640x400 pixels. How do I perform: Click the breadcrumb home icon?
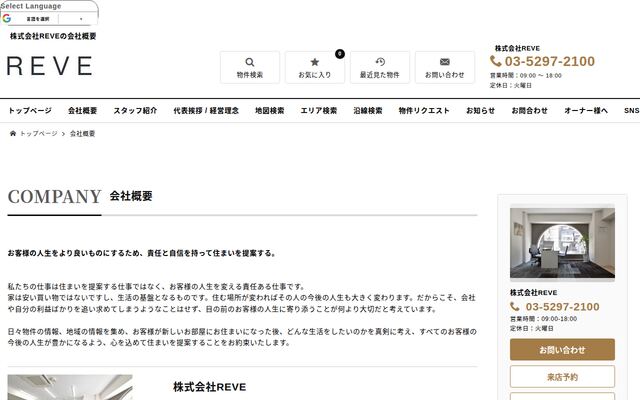pyautogui.click(x=13, y=133)
